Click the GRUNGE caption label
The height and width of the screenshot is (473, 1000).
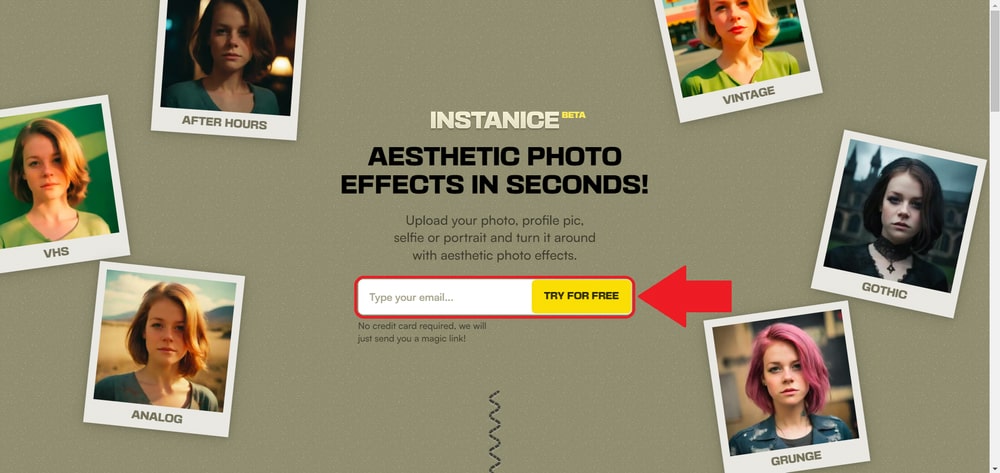(x=796, y=458)
